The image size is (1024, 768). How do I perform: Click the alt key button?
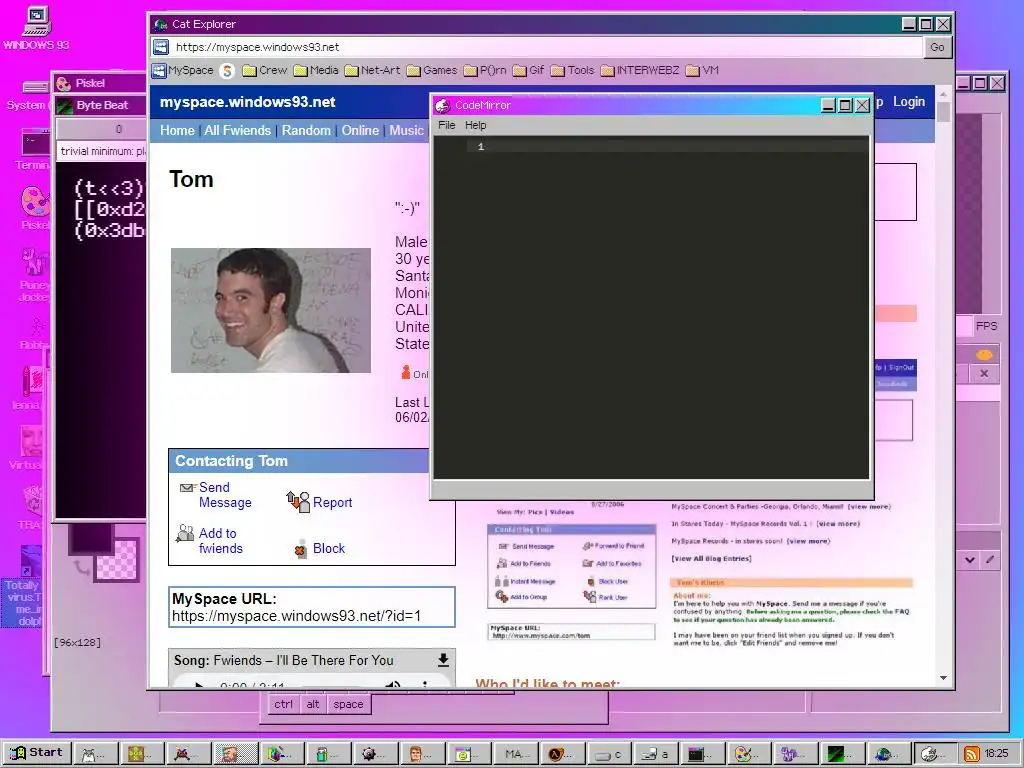[313, 704]
